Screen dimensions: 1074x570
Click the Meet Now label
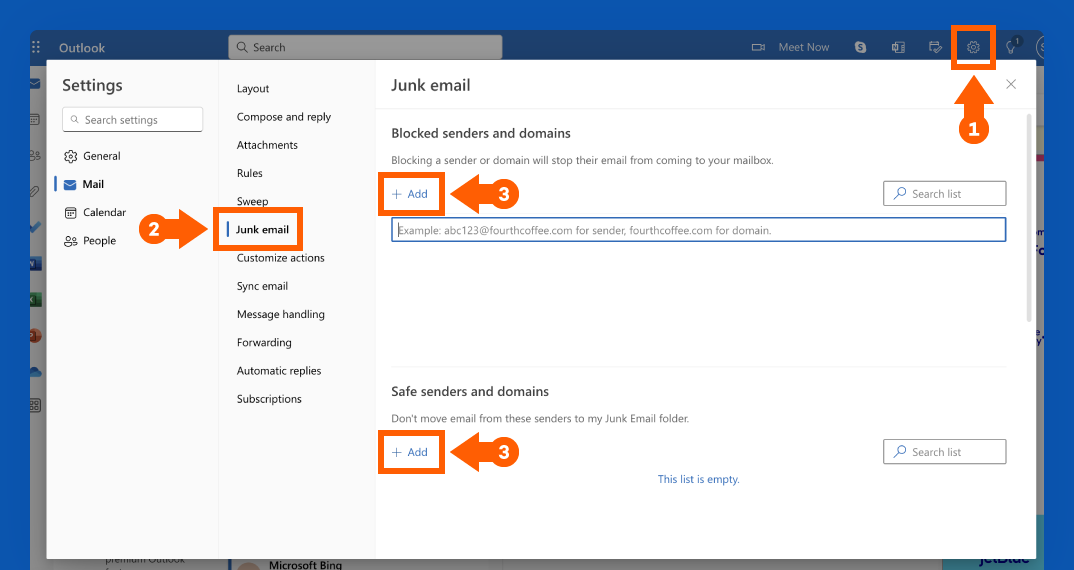click(803, 47)
